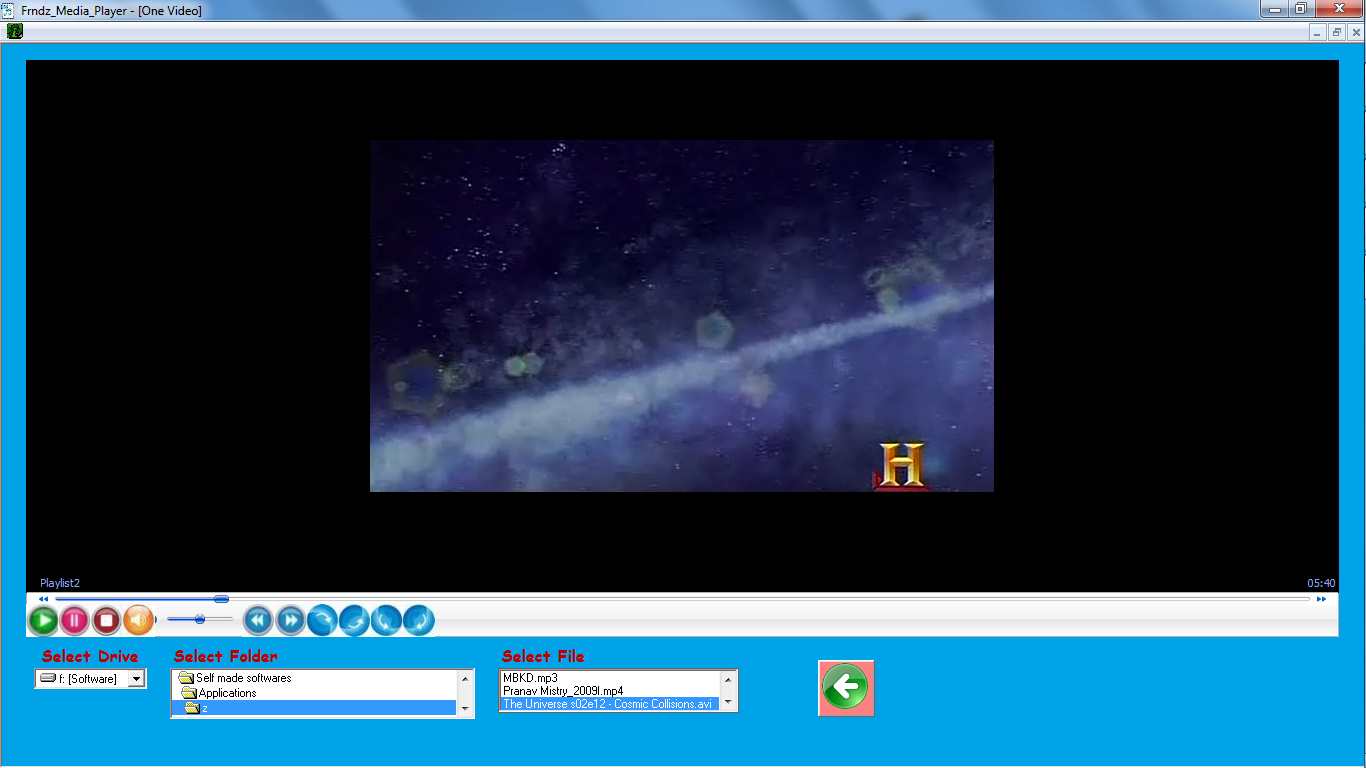Select the 'z' folder in the list
The image size is (1366, 768).
coord(313,708)
